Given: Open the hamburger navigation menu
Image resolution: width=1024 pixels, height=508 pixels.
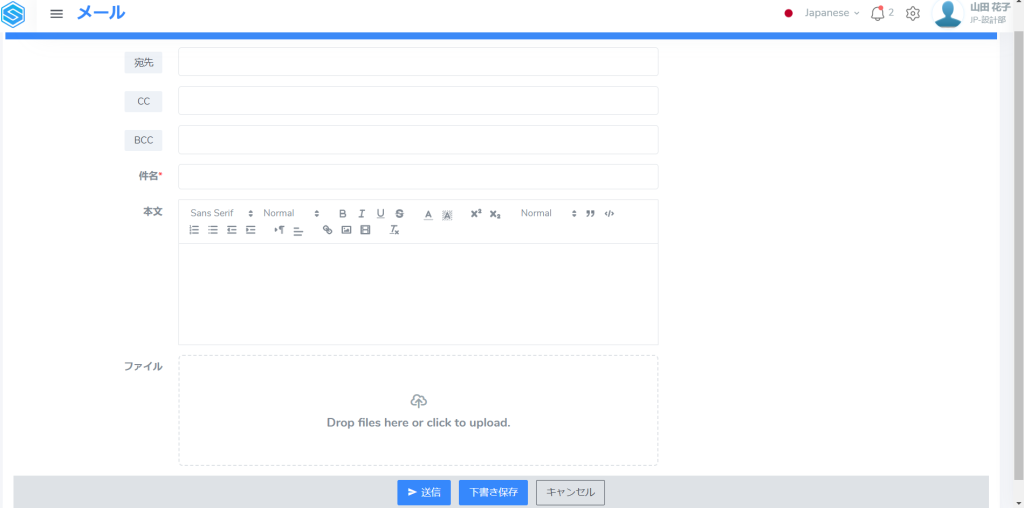Looking at the screenshot, I should pyautogui.click(x=56, y=14).
